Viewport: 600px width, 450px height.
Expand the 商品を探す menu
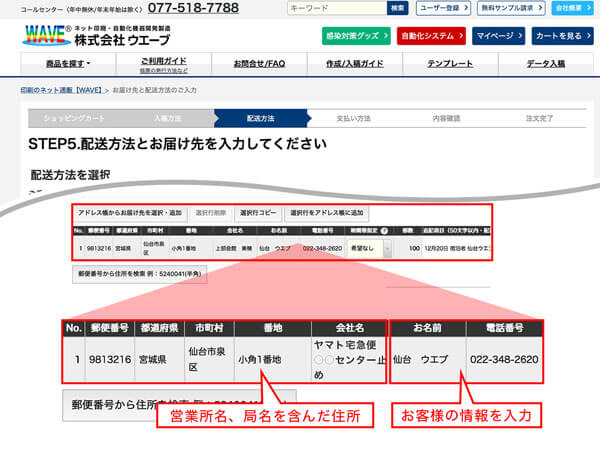pos(69,63)
